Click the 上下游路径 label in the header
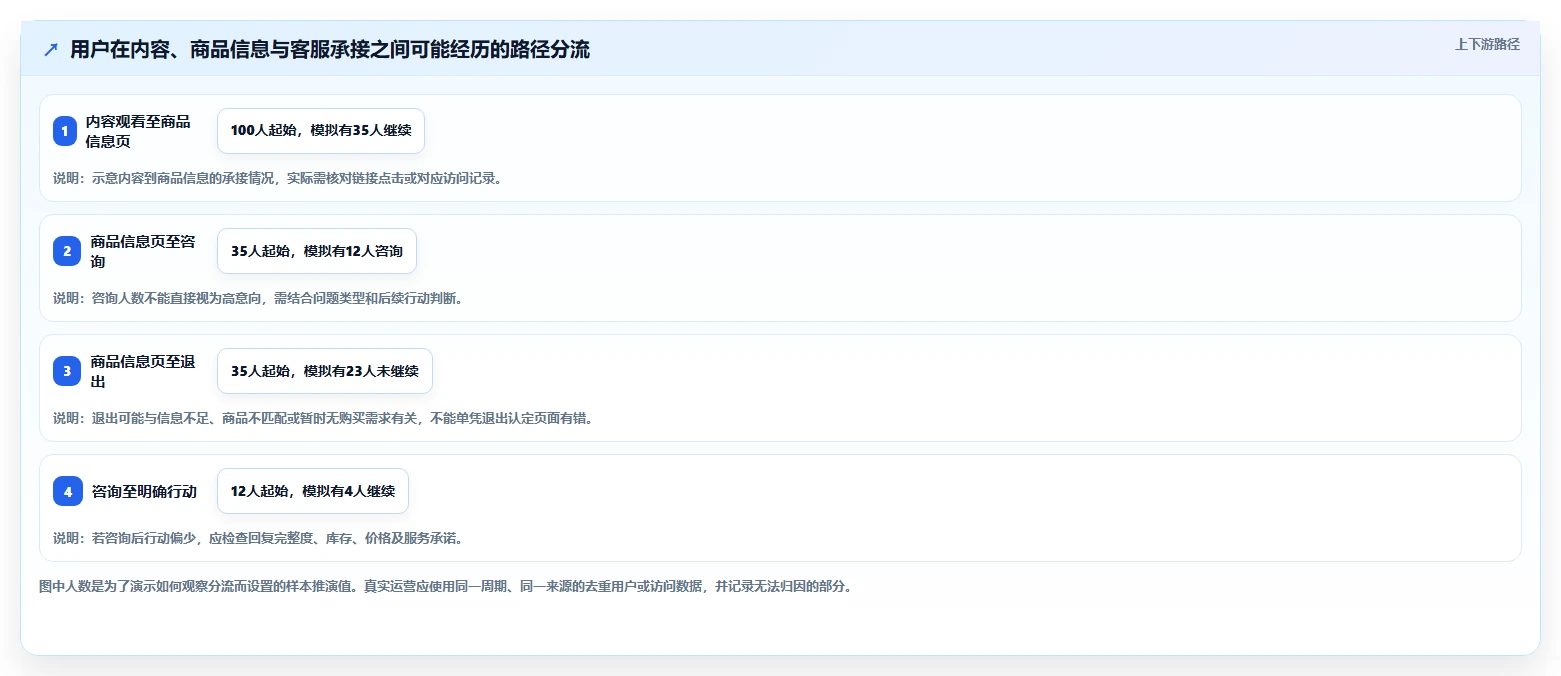The height and width of the screenshot is (676, 1561). pos(1487,44)
